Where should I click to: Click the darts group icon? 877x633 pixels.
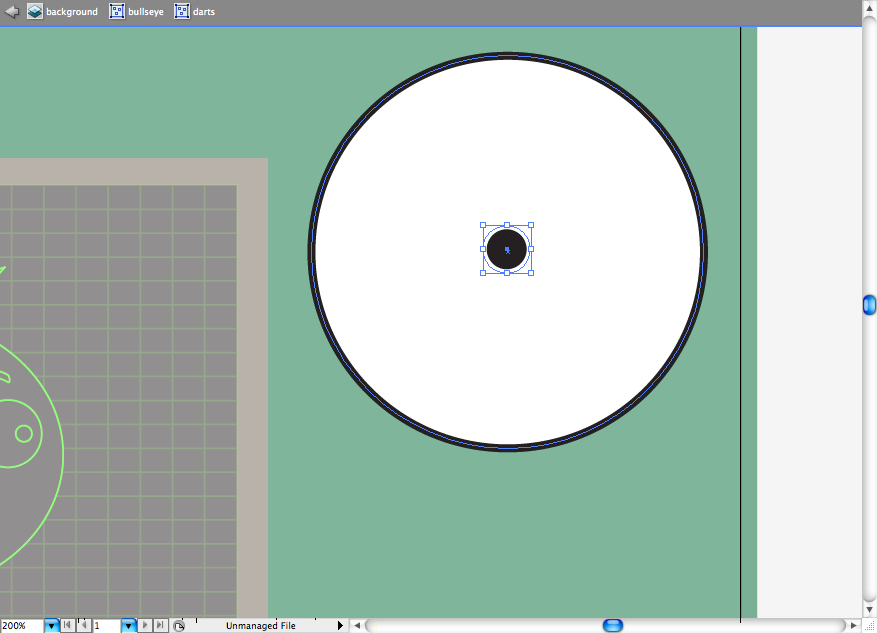coord(182,11)
